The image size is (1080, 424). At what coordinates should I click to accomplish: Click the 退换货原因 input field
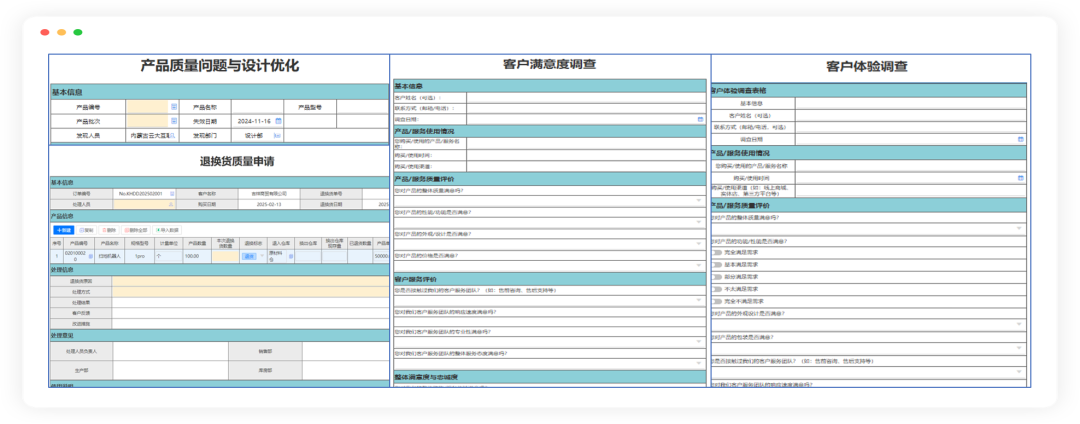(x=250, y=281)
